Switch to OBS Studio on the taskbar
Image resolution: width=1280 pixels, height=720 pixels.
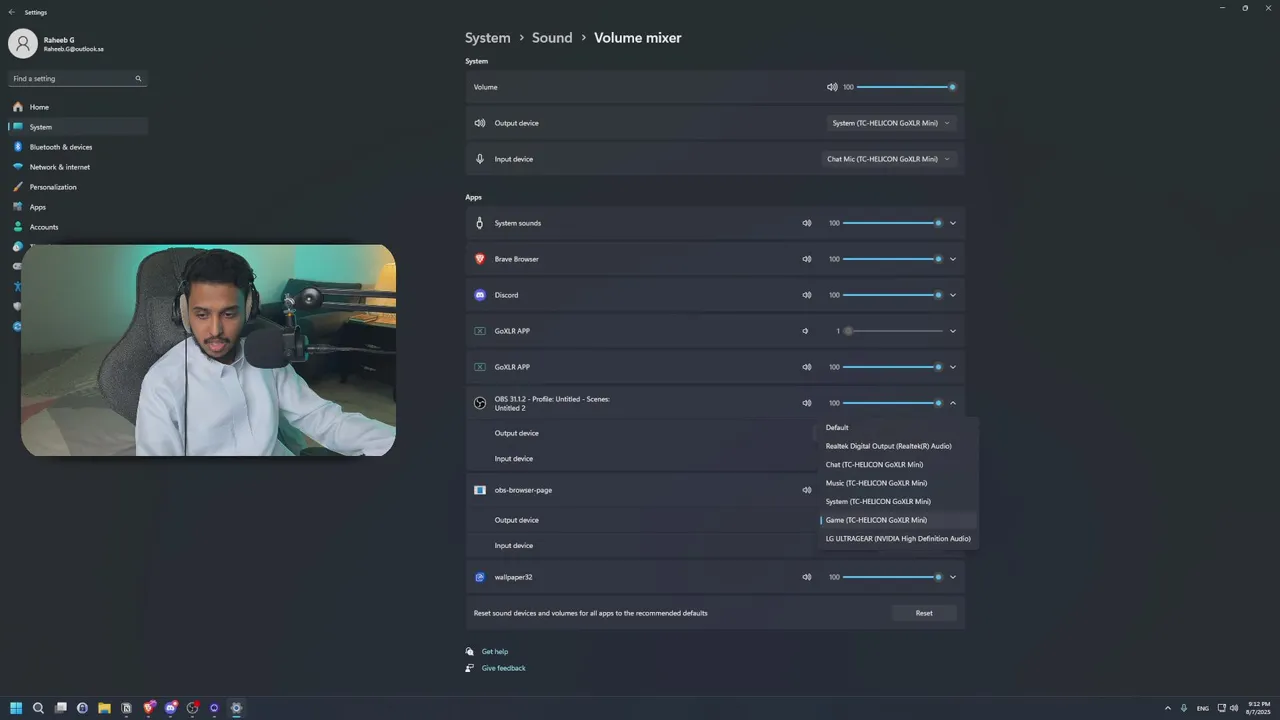(x=192, y=708)
